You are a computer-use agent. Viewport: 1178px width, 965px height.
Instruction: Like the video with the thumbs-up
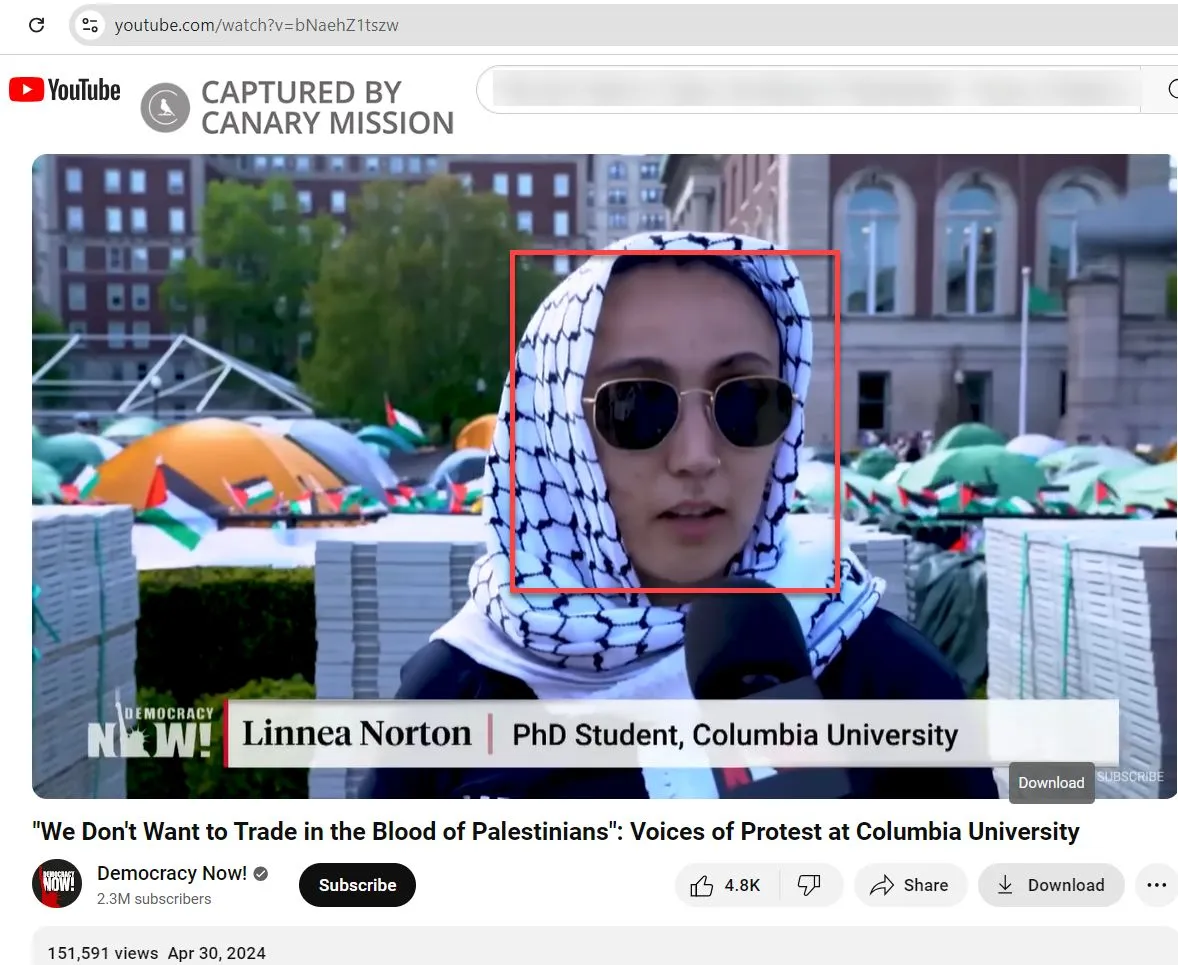click(x=702, y=884)
